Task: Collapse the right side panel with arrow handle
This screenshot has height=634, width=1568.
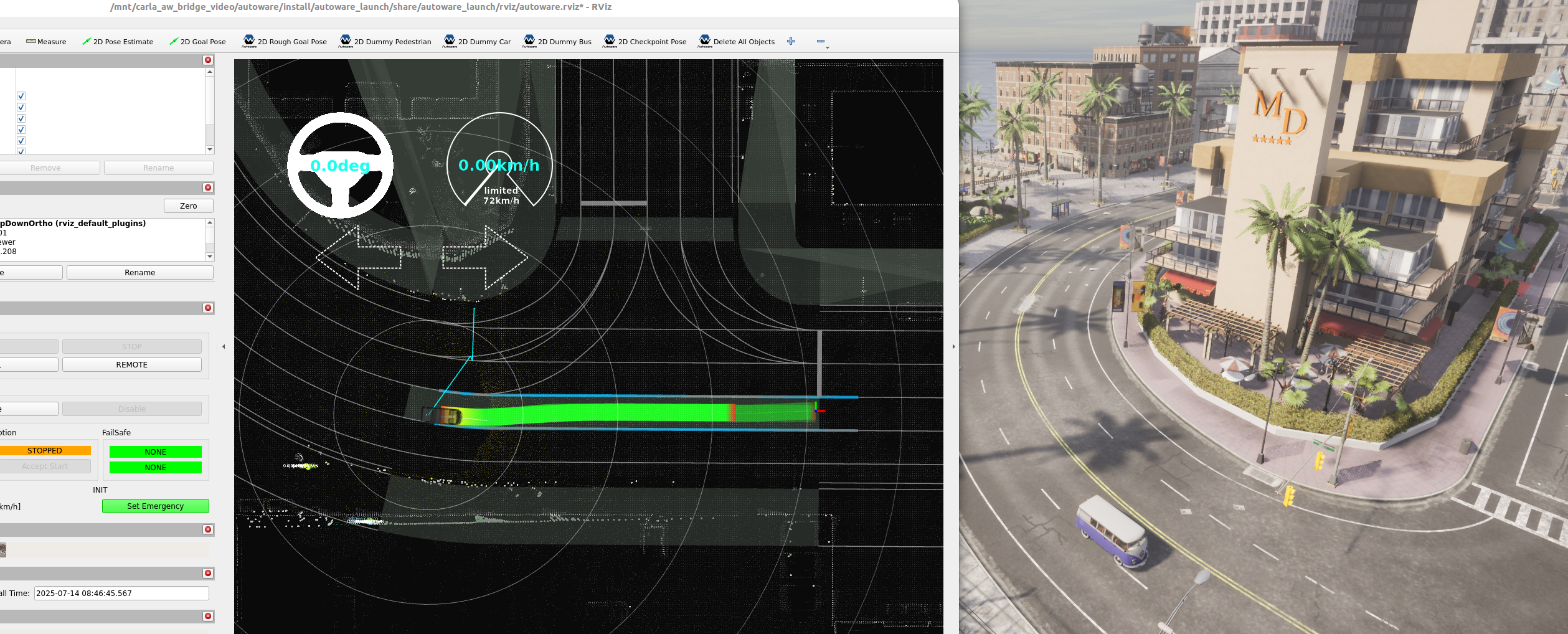Action: 953,346
